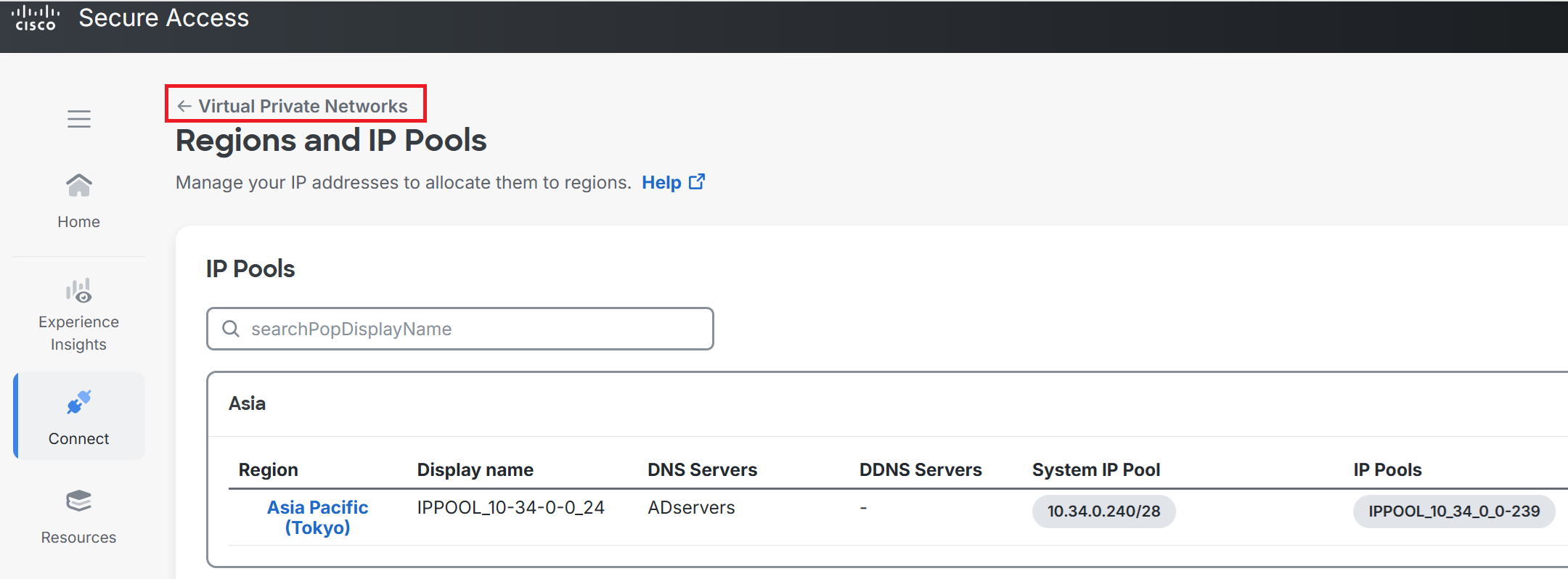Open Resources stack icon
This screenshot has width=1568, height=579.
[x=79, y=501]
